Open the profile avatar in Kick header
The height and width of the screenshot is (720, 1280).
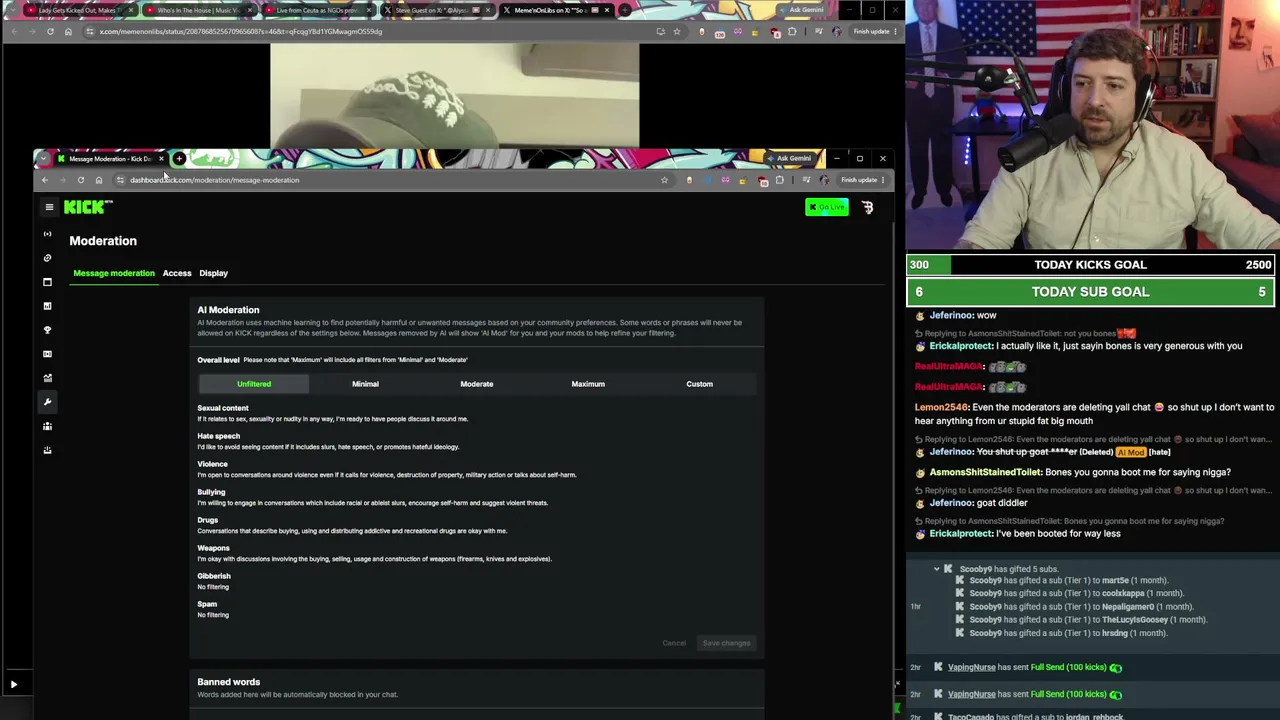[867, 207]
